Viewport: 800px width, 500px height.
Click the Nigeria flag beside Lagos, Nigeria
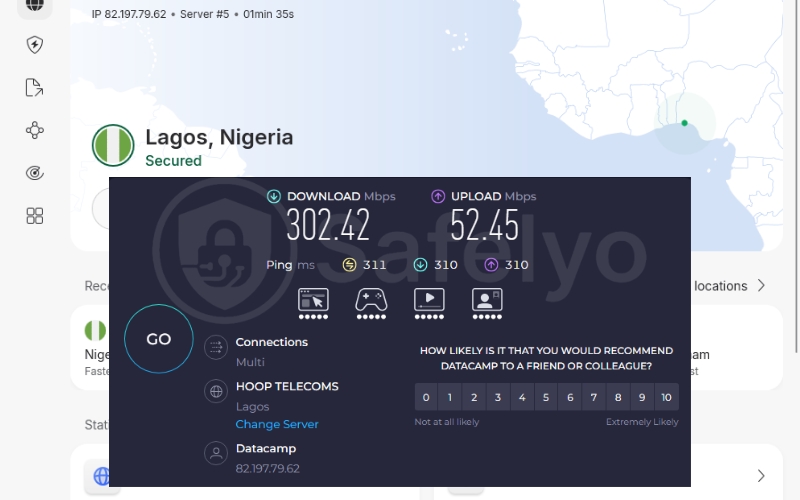tap(113, 145)
